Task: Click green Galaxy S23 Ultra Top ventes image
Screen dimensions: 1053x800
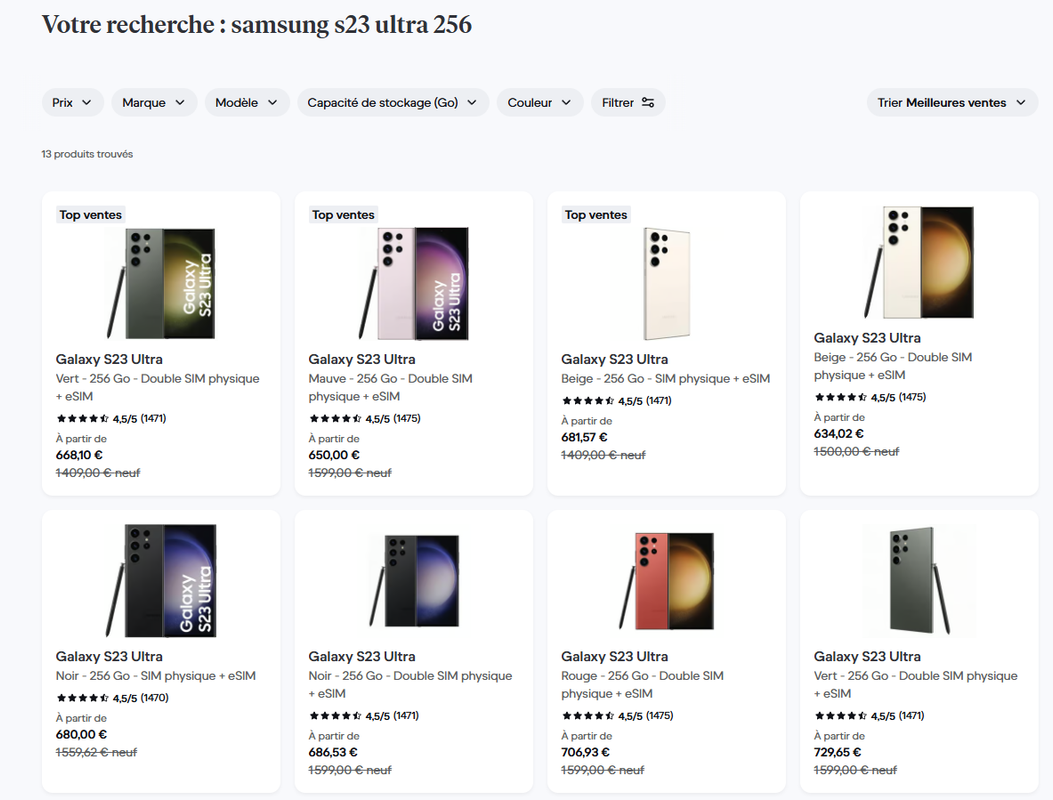Action: click(161, 284)
